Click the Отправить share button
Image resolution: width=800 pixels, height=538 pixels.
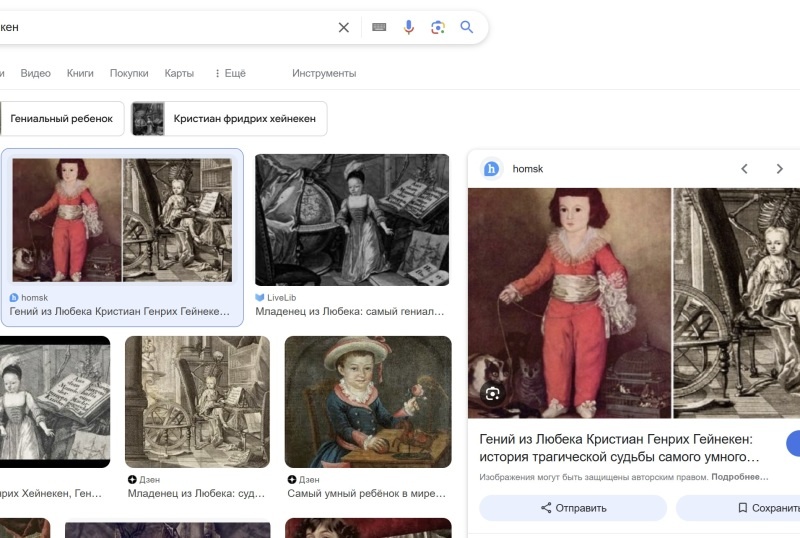tap(573, 508)
